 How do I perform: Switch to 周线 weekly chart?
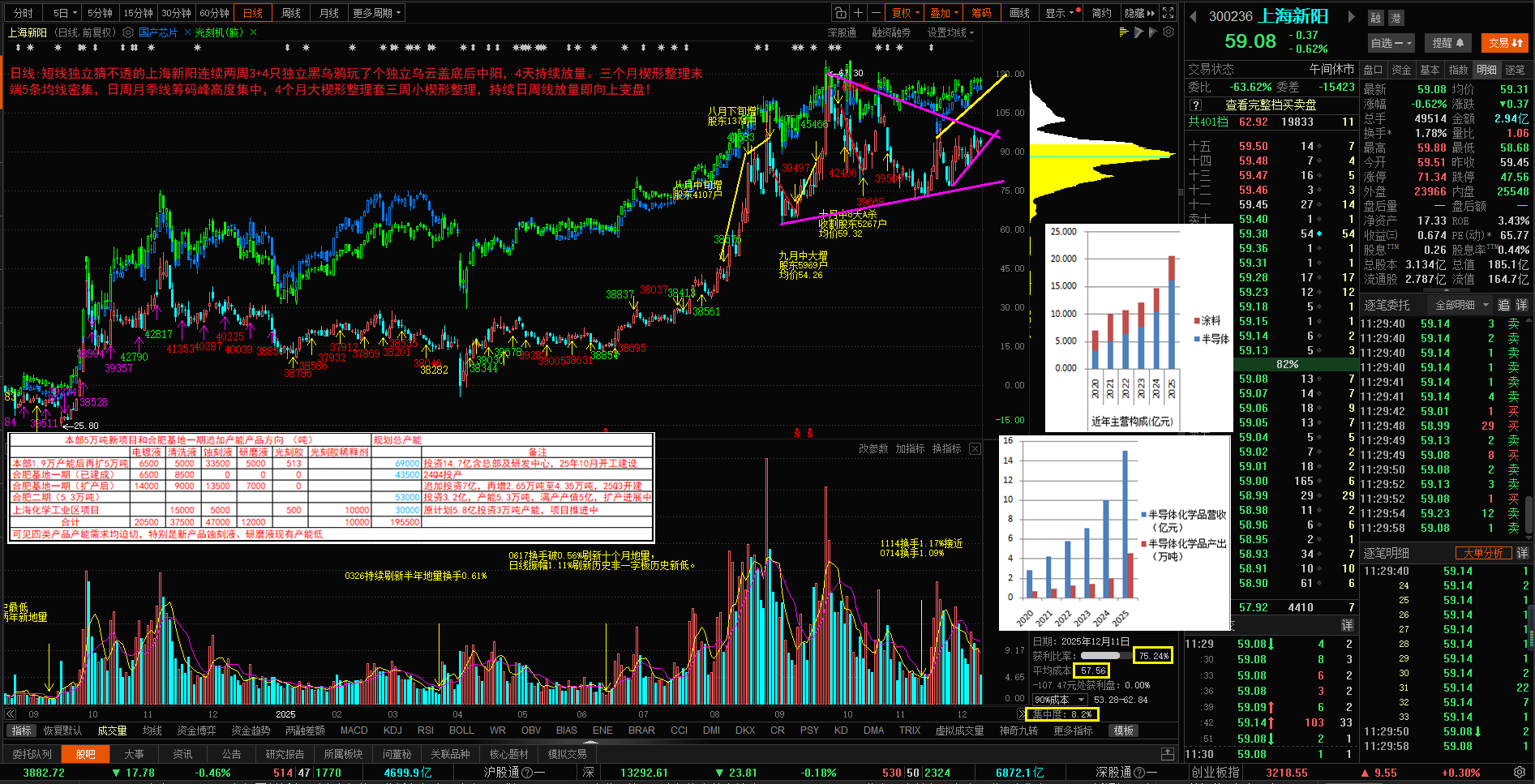pos(291,13)
